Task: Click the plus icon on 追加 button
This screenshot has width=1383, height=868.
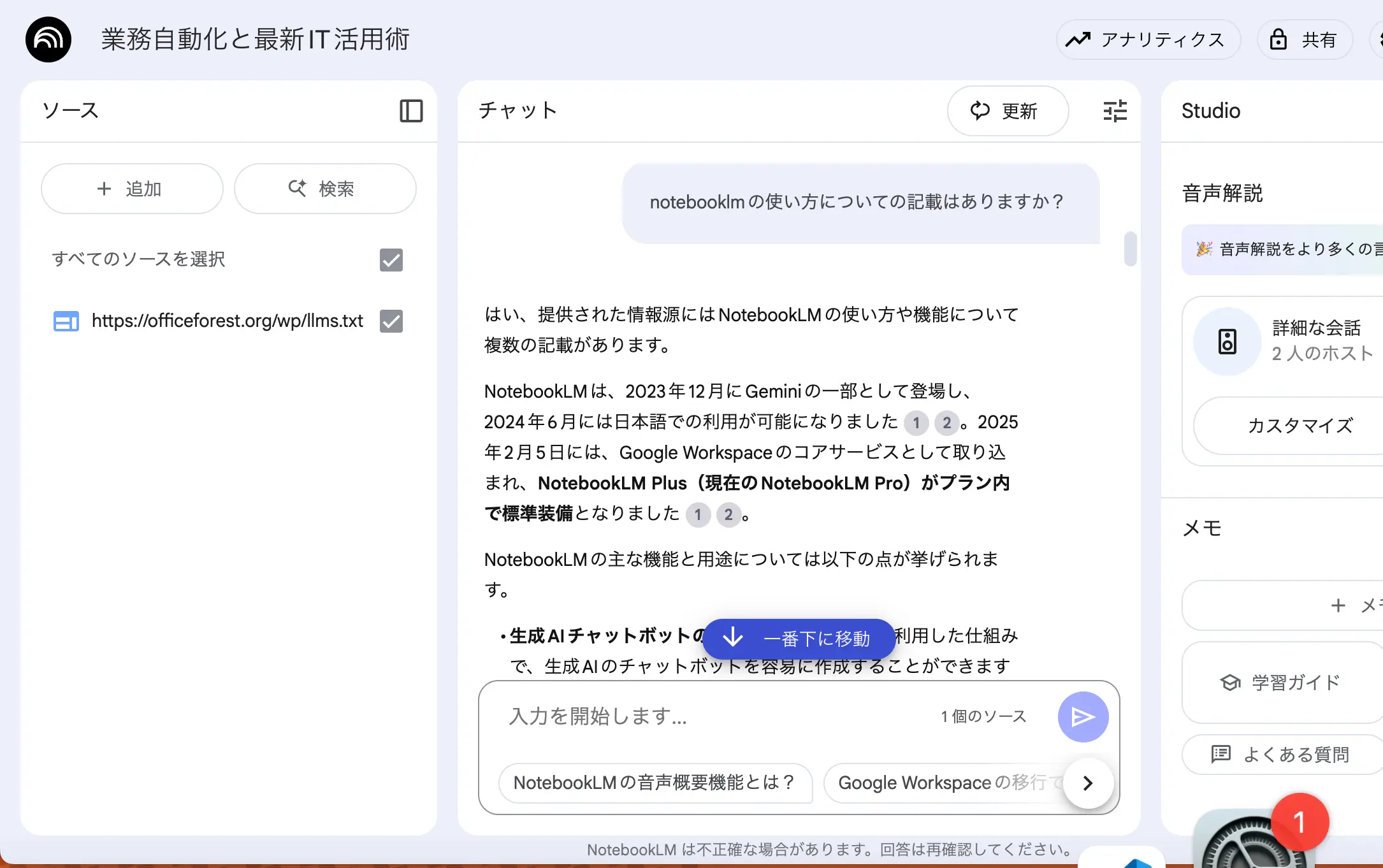Action: tap(104, 189)
